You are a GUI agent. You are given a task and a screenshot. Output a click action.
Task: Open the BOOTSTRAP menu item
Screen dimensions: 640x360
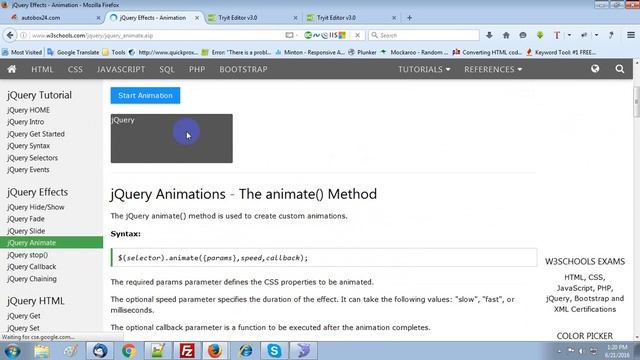(x=243, y=69)
